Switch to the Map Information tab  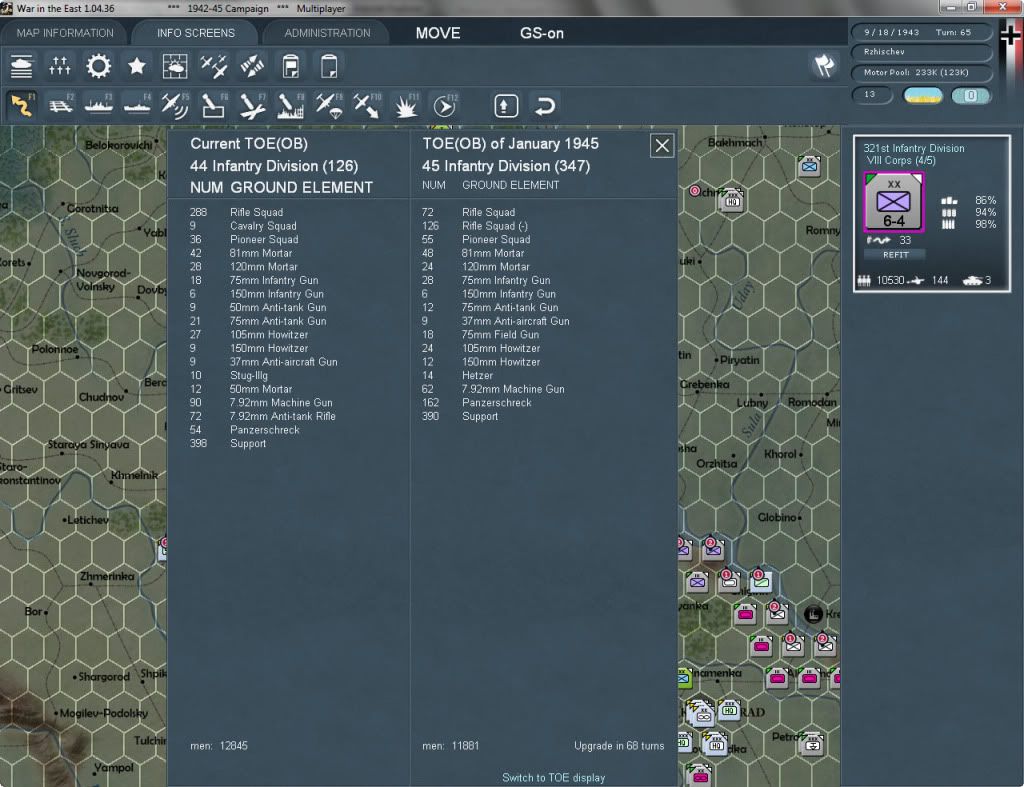[65, 33]
